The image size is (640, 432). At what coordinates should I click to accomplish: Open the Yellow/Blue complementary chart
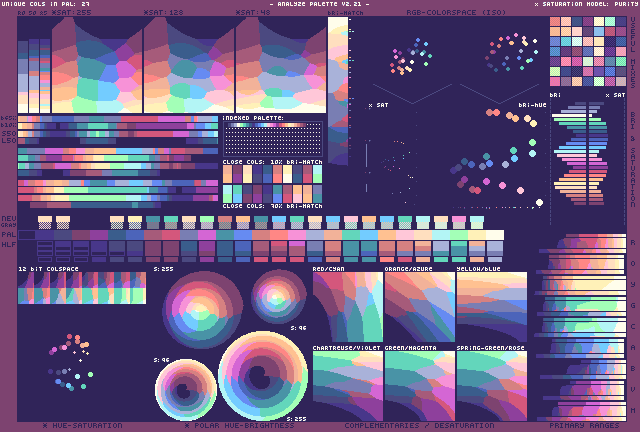click(492, 307)
